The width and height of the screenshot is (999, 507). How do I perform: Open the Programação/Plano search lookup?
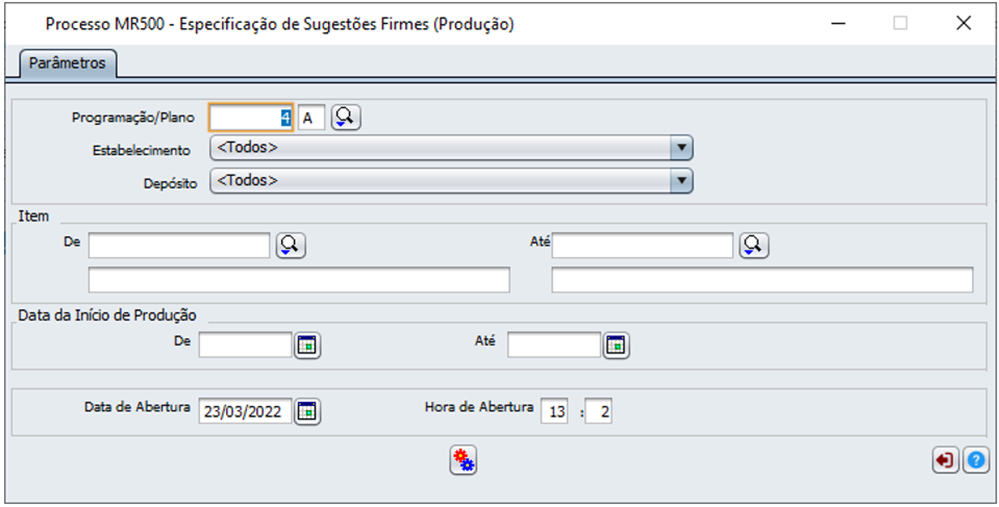pyautogui.click(x=346, y=117)
